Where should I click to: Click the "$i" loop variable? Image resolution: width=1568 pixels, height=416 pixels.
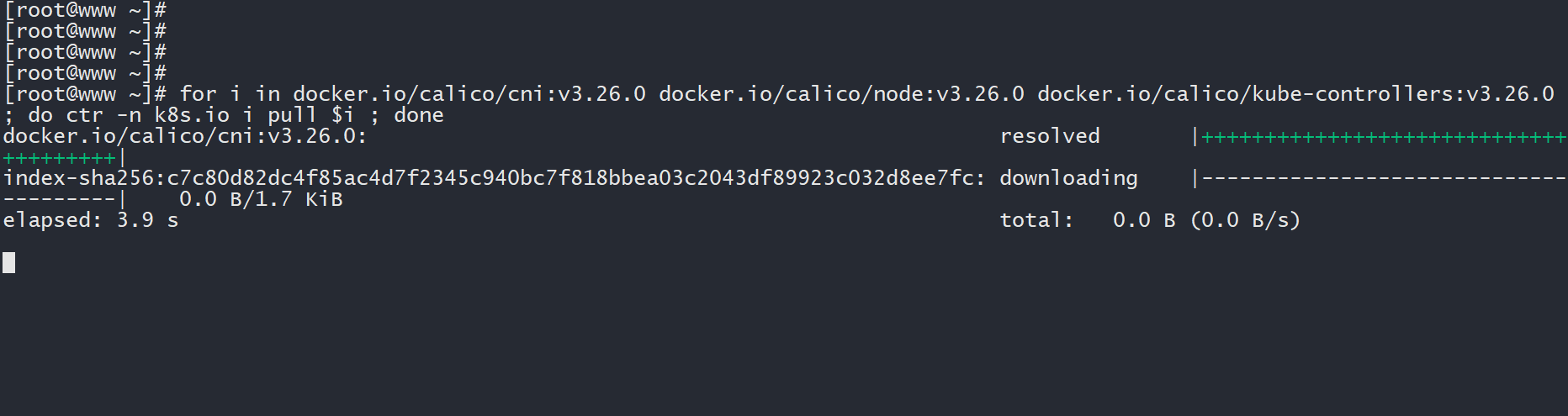point(343,115)
